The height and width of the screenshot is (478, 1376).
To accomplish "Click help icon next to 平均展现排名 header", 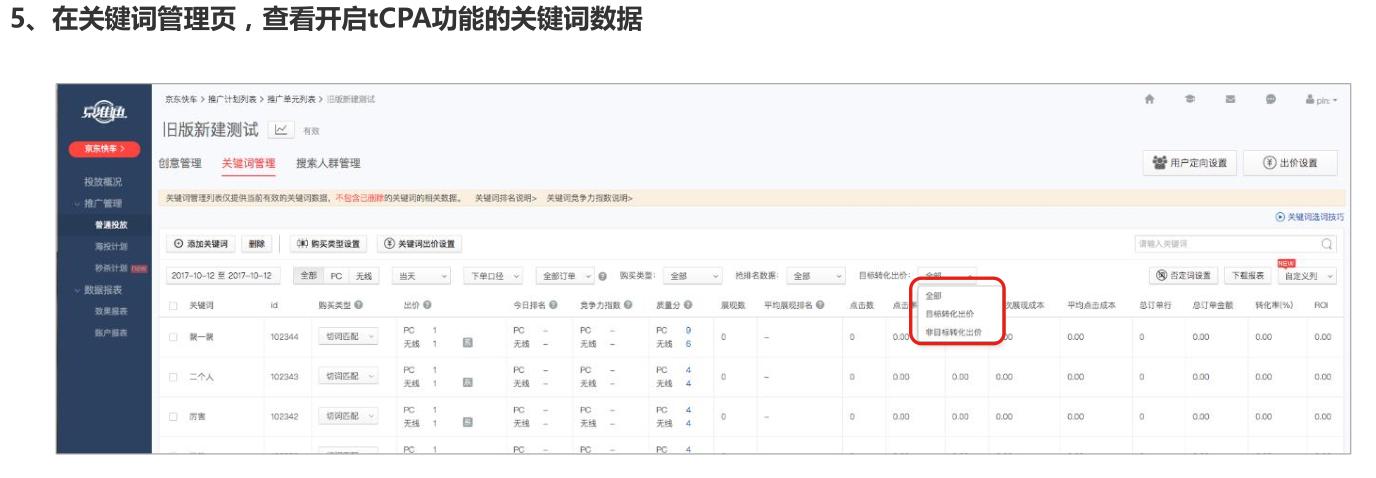I will click(x=819, y=304).
